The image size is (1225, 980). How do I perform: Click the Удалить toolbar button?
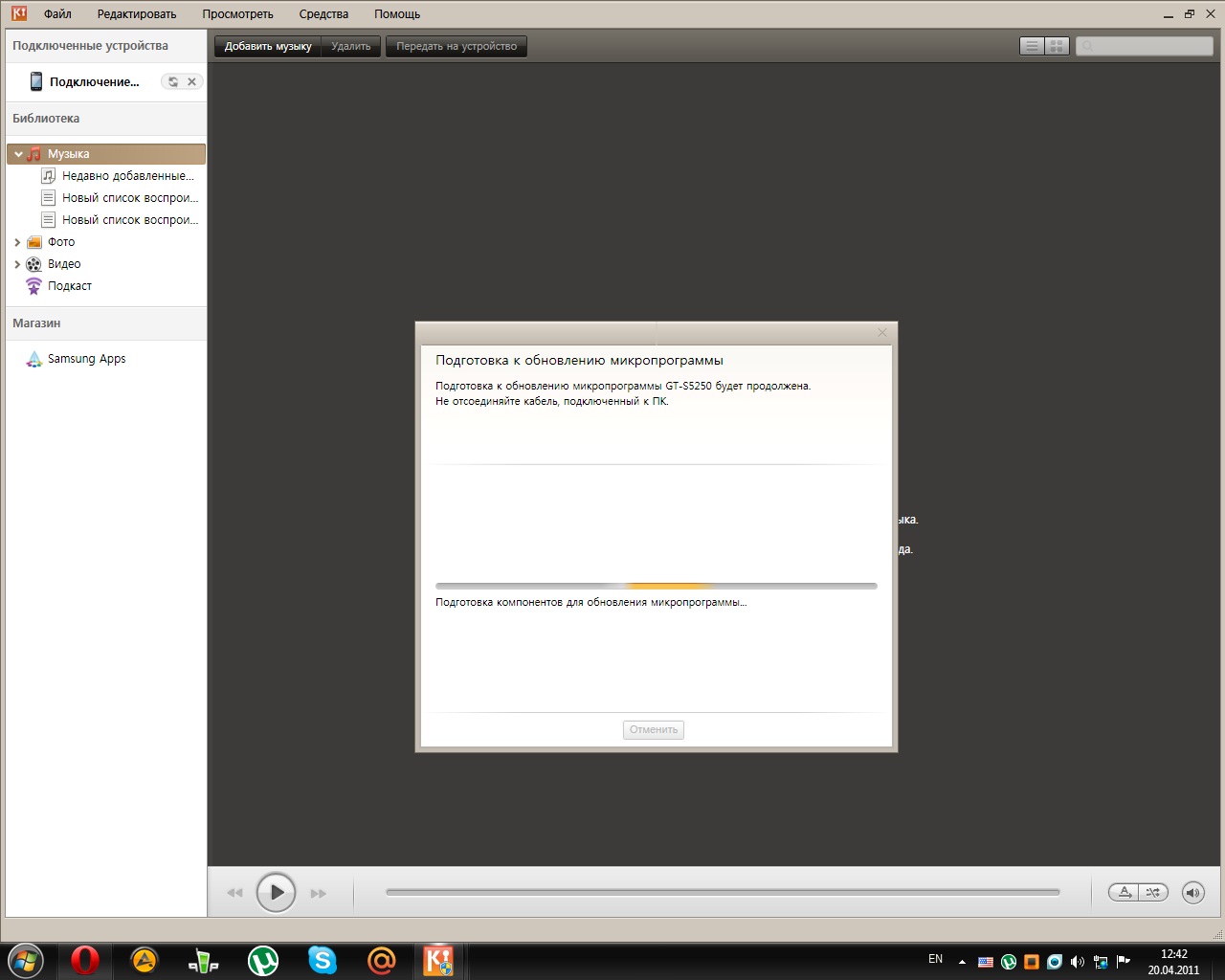coord(351,46)
